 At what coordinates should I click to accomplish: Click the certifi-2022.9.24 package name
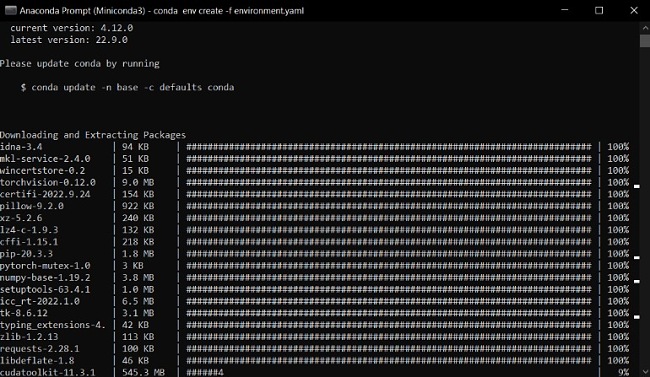[45, 194]
